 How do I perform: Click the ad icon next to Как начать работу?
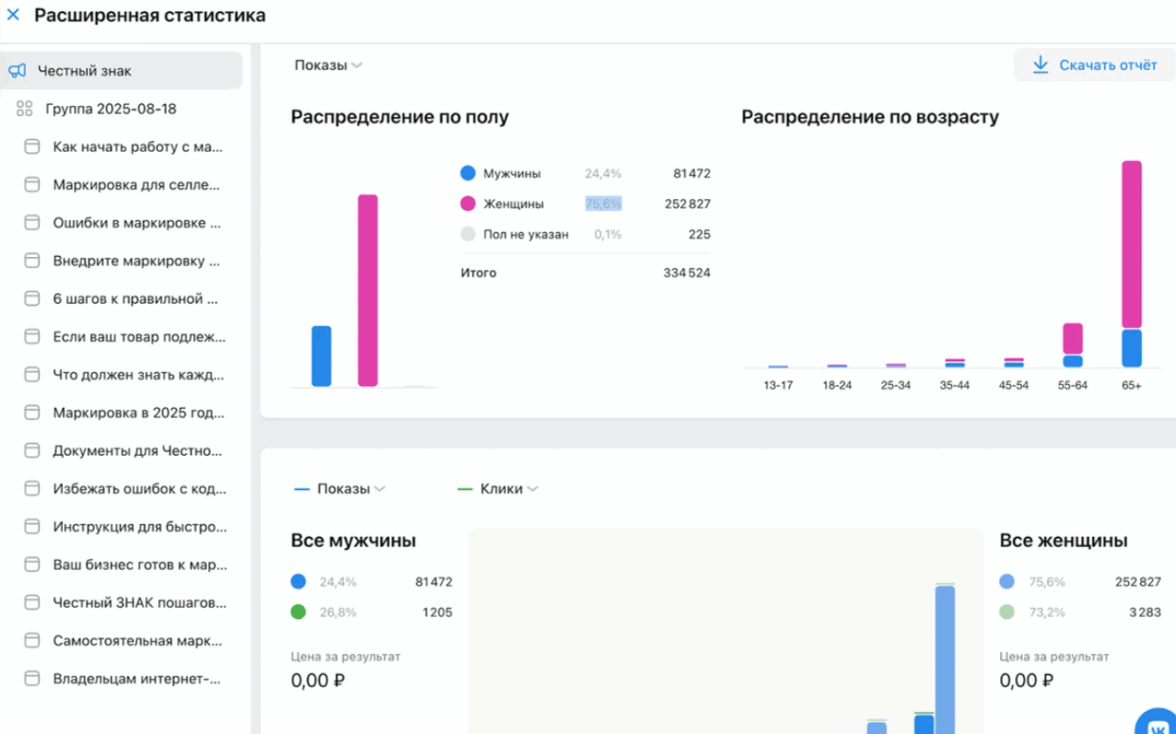click(x=32, y=147)
